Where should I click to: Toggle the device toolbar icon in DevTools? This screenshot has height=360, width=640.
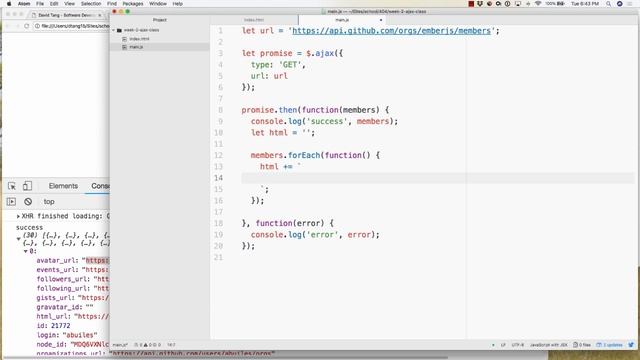[x=27, y=186]
